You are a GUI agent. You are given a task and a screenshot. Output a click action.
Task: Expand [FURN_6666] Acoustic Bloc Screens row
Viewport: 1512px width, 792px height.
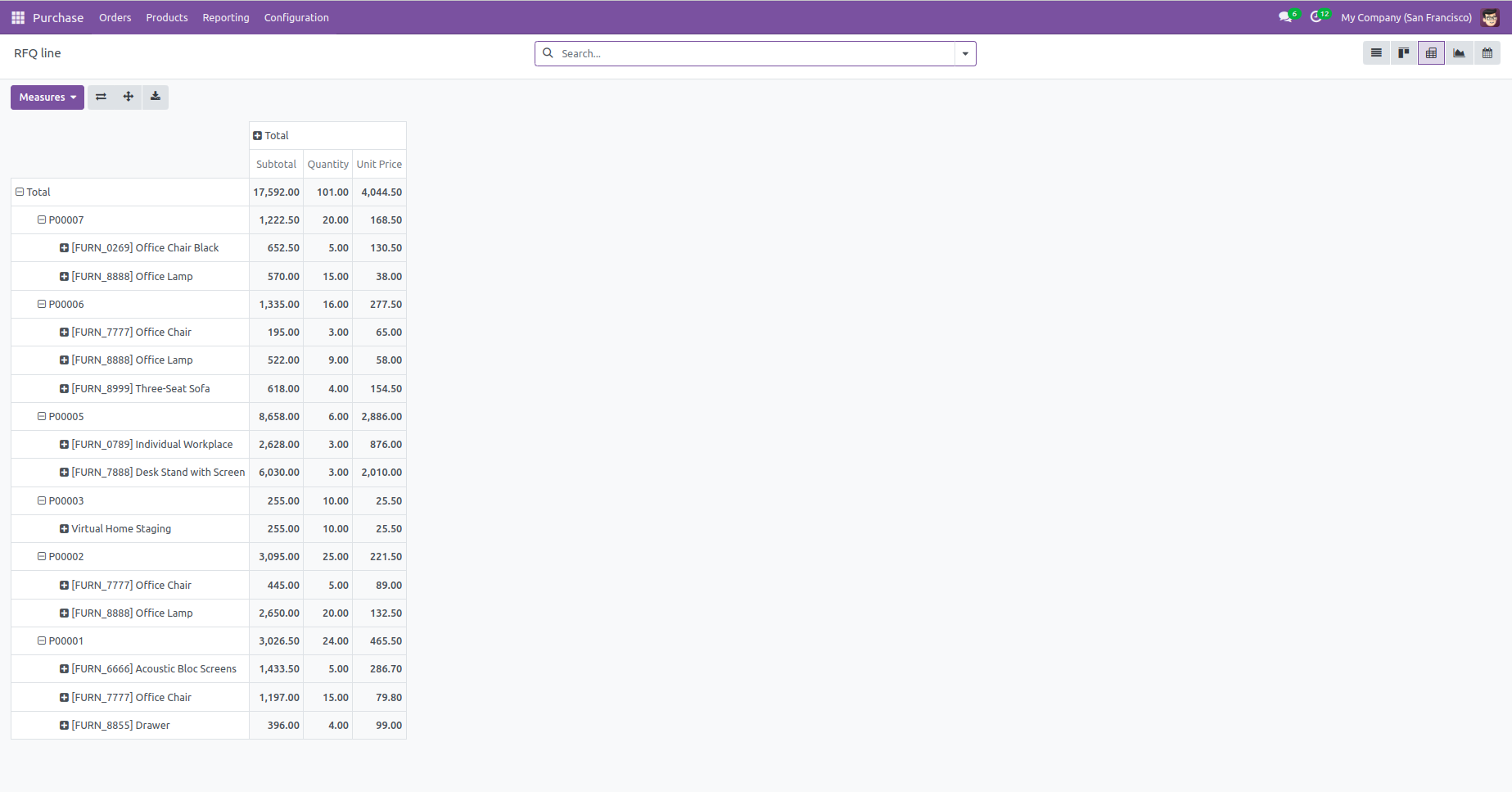click(x=130, y=668)
